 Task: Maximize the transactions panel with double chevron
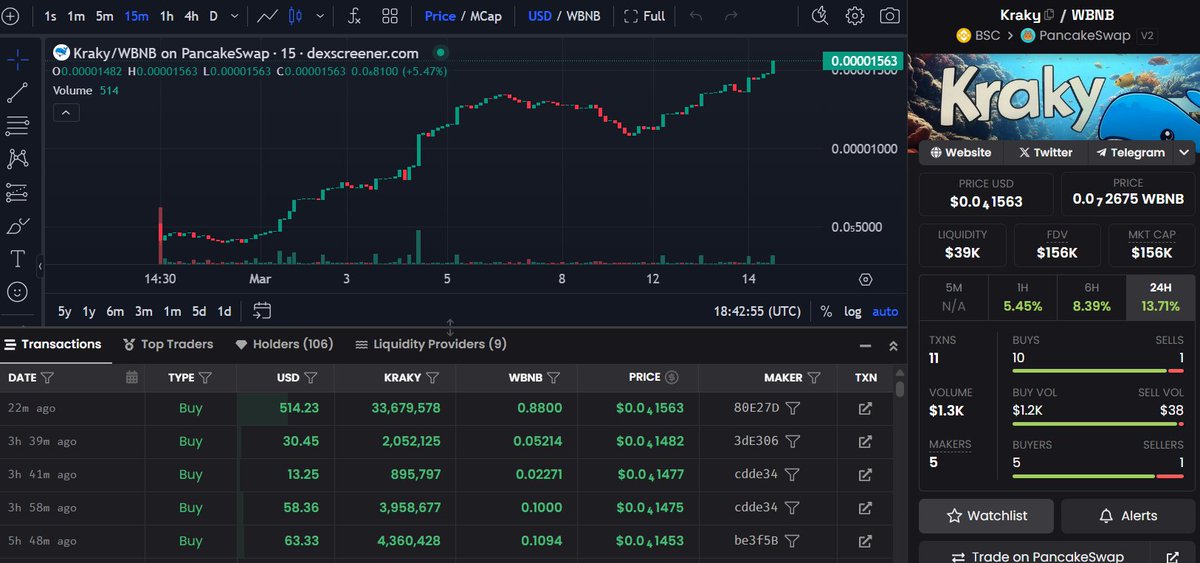click(x=893, y=345)
